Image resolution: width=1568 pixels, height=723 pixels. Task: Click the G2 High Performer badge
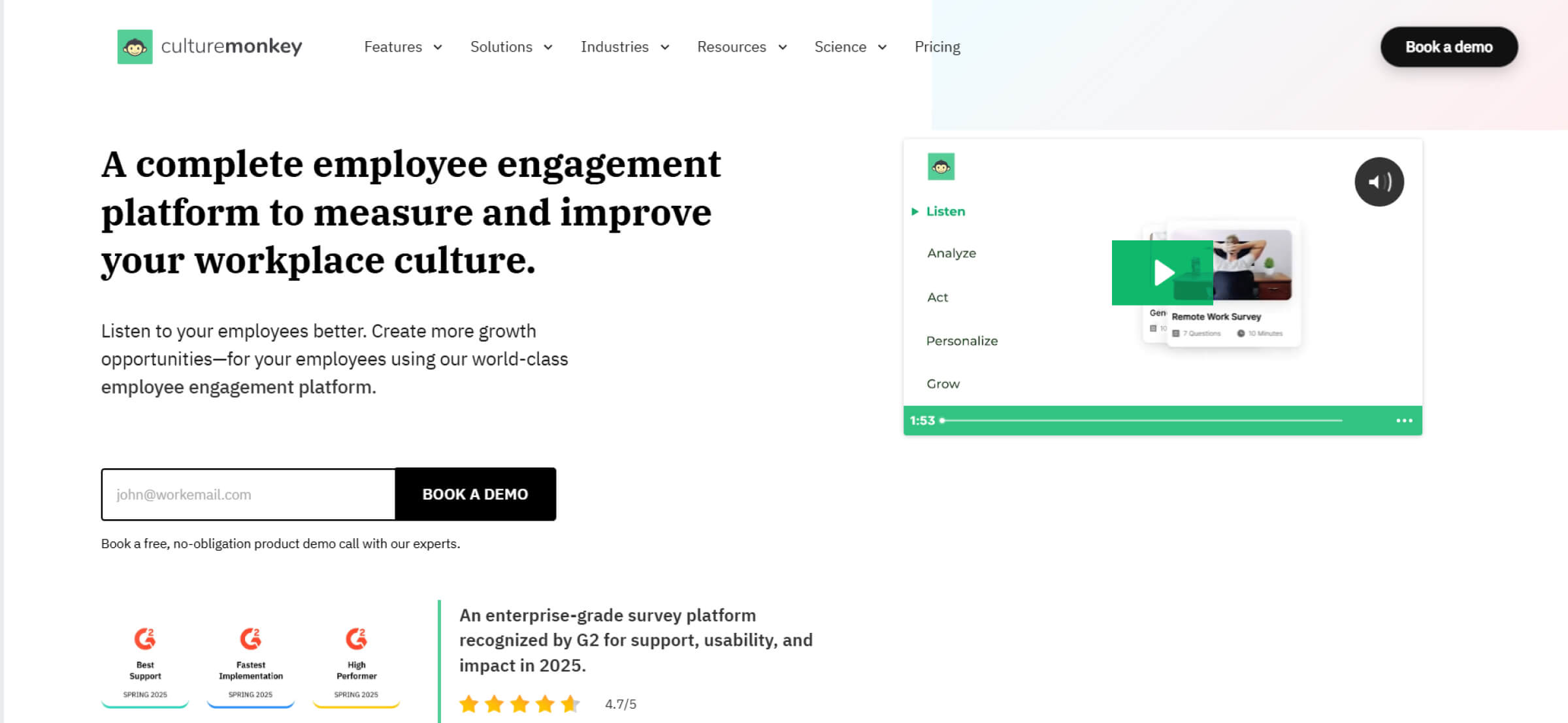tap(356, 660)
